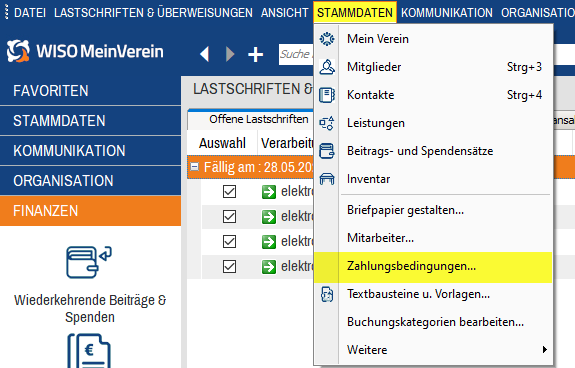The height and width of the screenshot is (368, 575).
Task: Select KOMMUNIKATION in the sidebar
Action: 91,151
